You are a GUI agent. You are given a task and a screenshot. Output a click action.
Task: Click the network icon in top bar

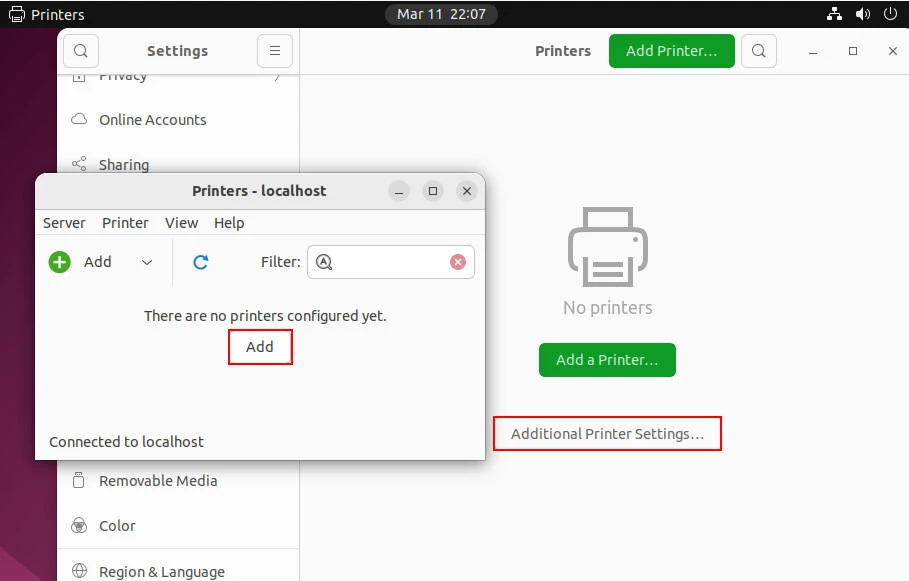[x=835, y=14]
